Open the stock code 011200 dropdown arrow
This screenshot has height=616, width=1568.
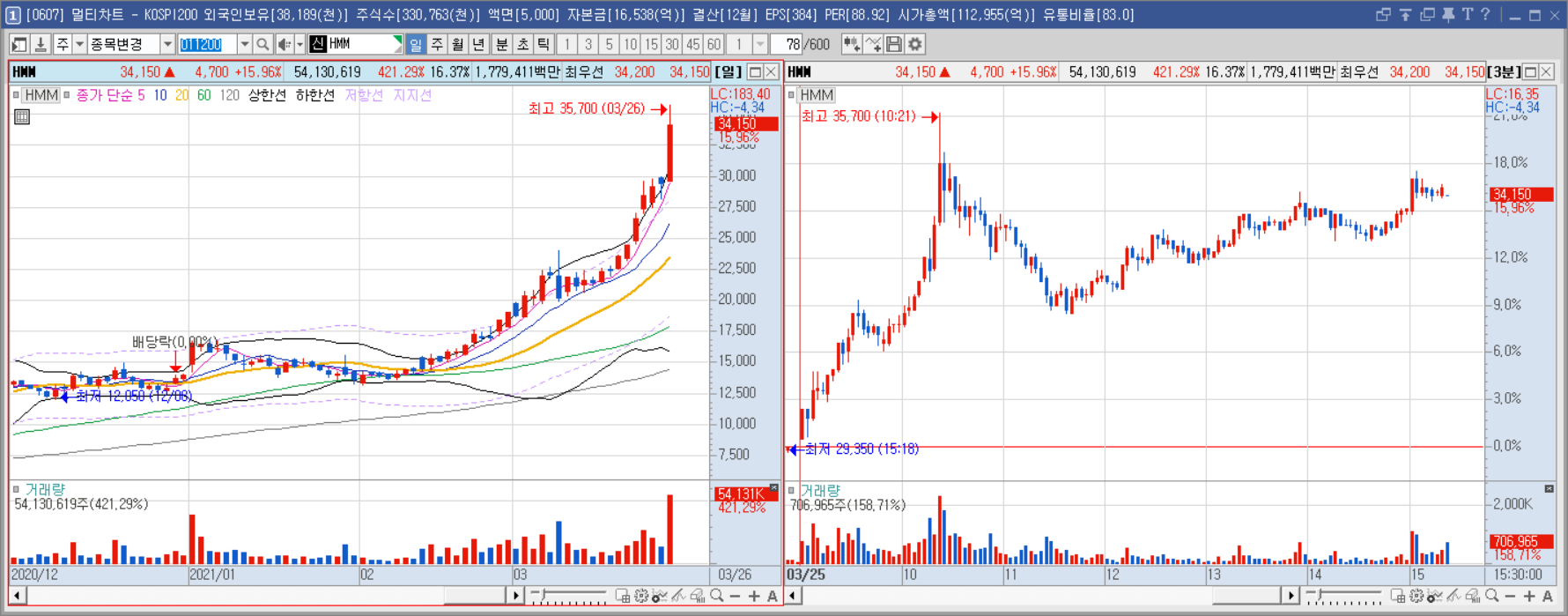(x=245, y=44)
